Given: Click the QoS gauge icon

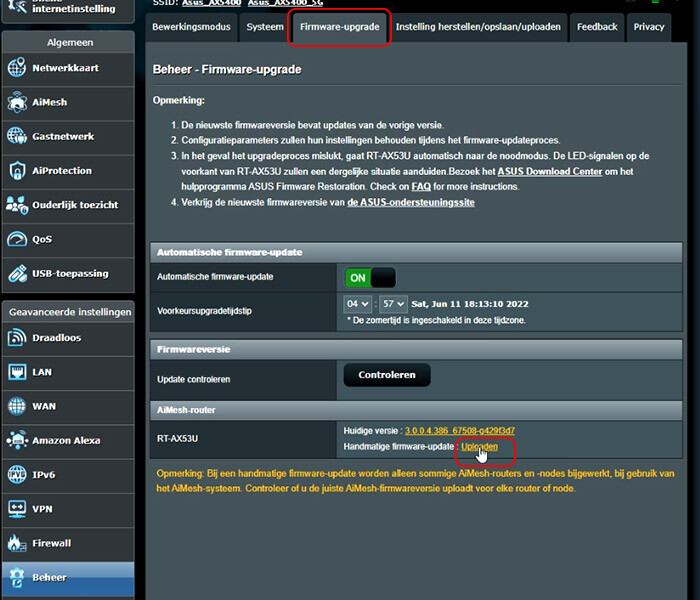Looking at the screenshot, I should pyautogui.click(x=17, y=239).
